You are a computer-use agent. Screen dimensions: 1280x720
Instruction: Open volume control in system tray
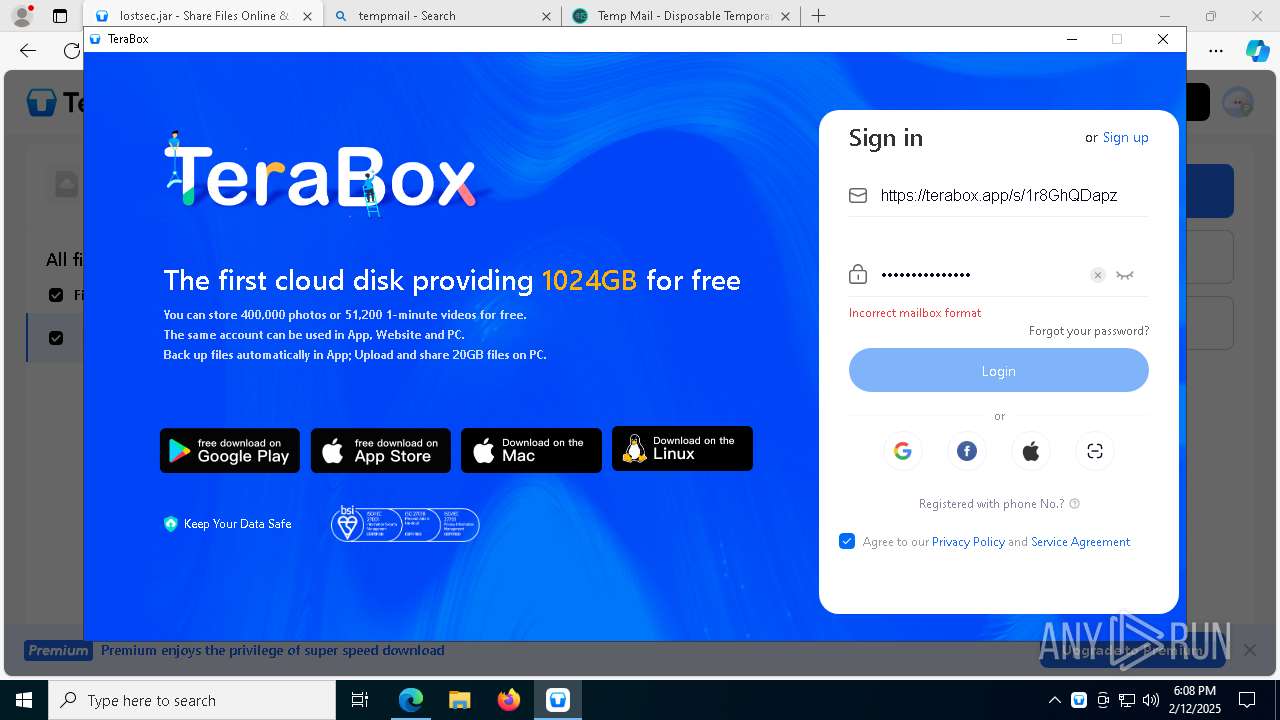[1151, 700]
